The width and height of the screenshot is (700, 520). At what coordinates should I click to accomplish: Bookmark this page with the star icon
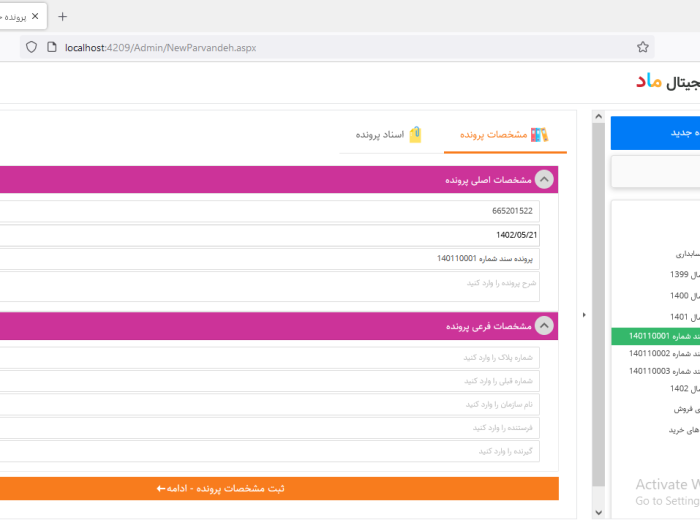[643, 47]
